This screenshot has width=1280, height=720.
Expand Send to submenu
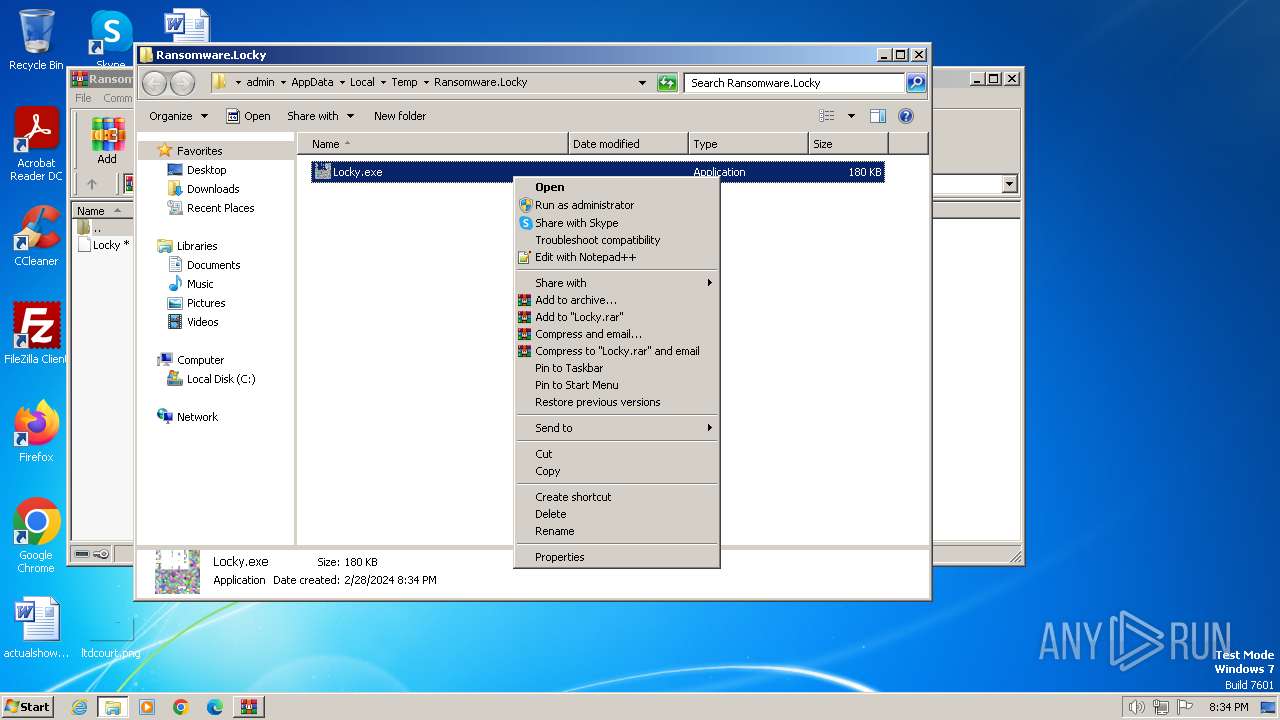click(x=617, y=428)
